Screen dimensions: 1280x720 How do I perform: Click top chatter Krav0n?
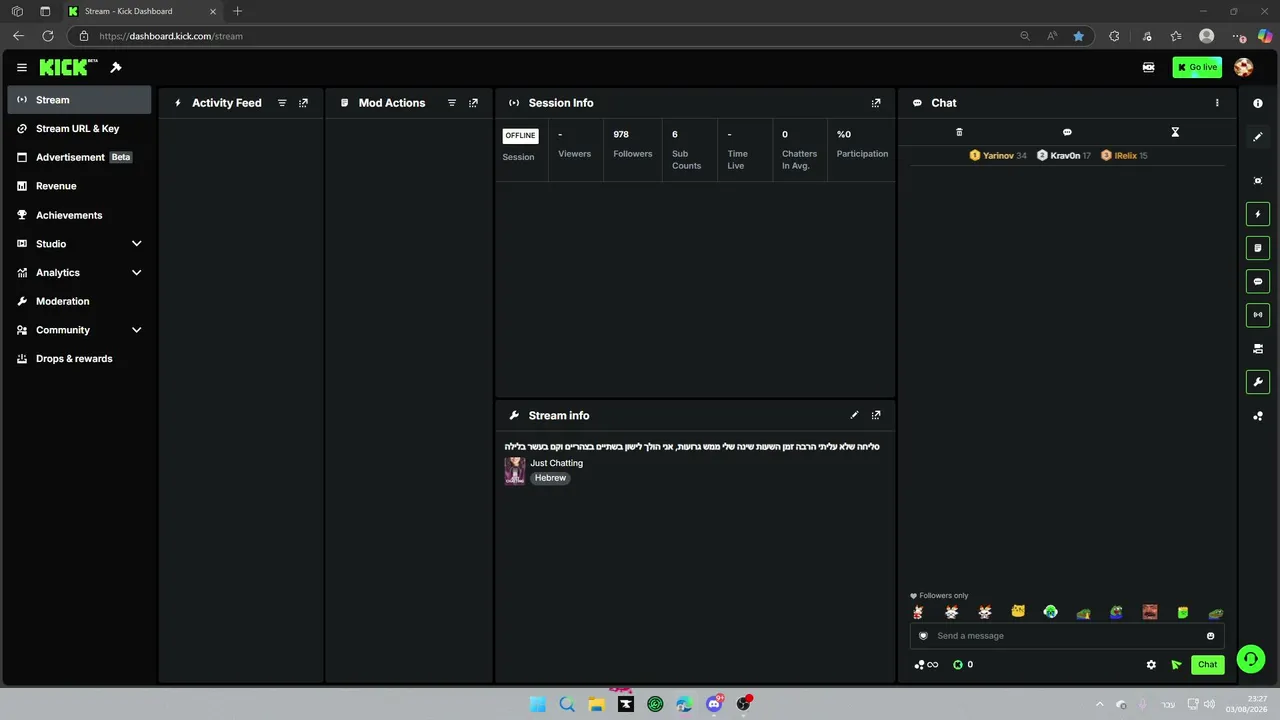tap(1064, 156)
